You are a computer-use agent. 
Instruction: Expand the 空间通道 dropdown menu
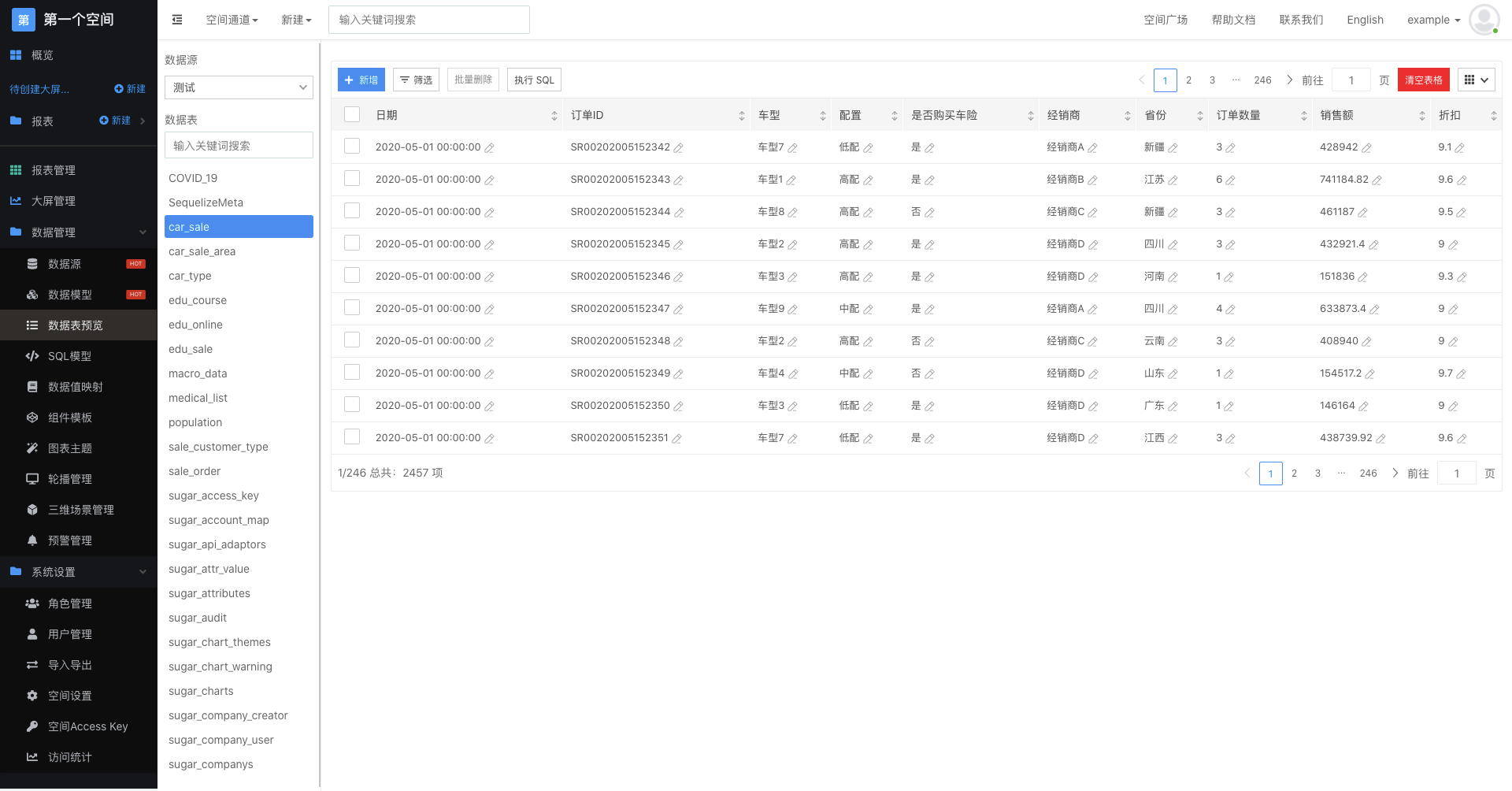click(232, 20)
